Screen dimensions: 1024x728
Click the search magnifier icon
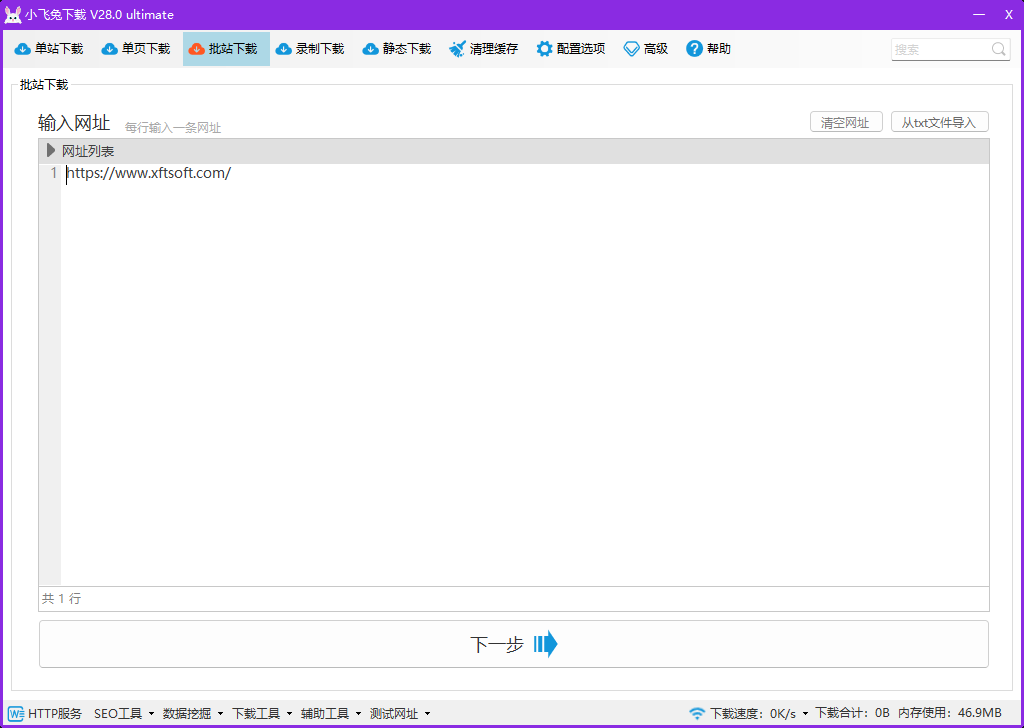click(x=999, y=49)
